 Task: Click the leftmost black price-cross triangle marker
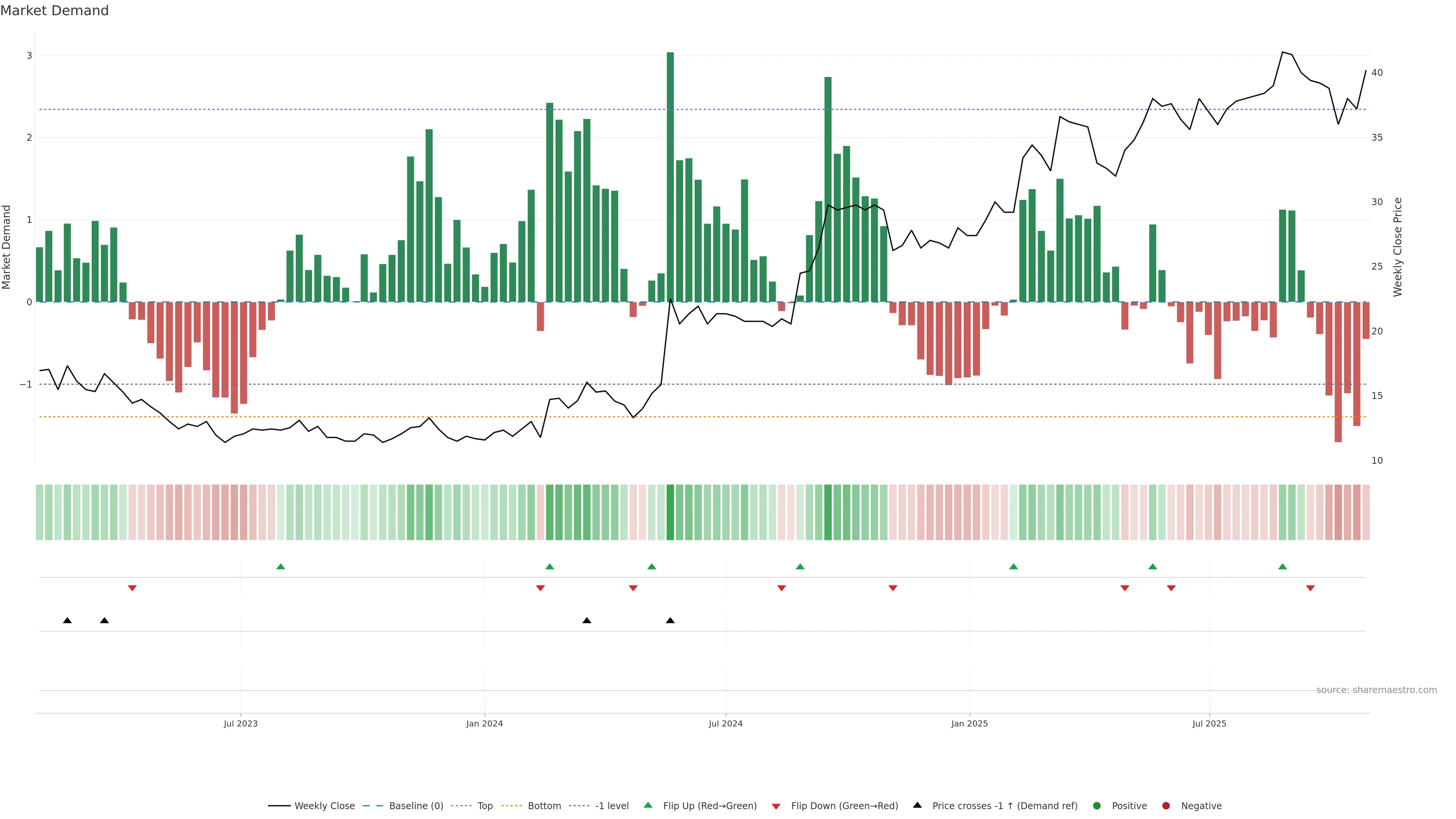pos(67,621)
